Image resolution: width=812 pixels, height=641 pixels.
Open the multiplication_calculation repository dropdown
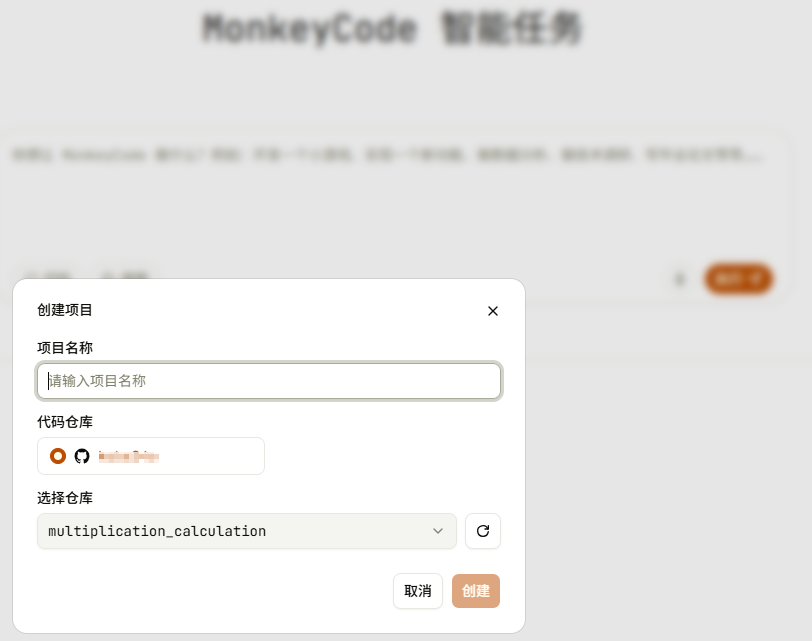pos(246,531)
